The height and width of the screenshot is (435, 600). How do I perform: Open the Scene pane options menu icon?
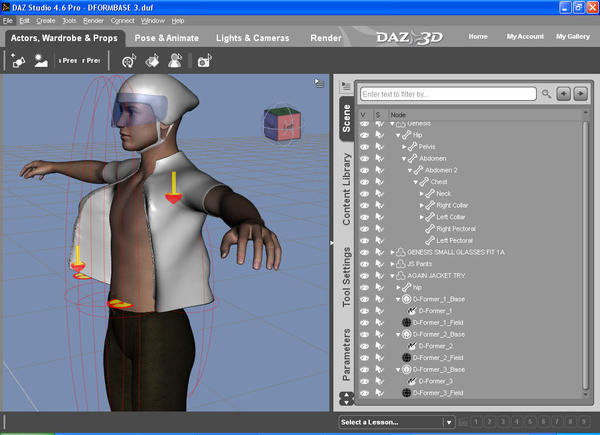point(346,86)
